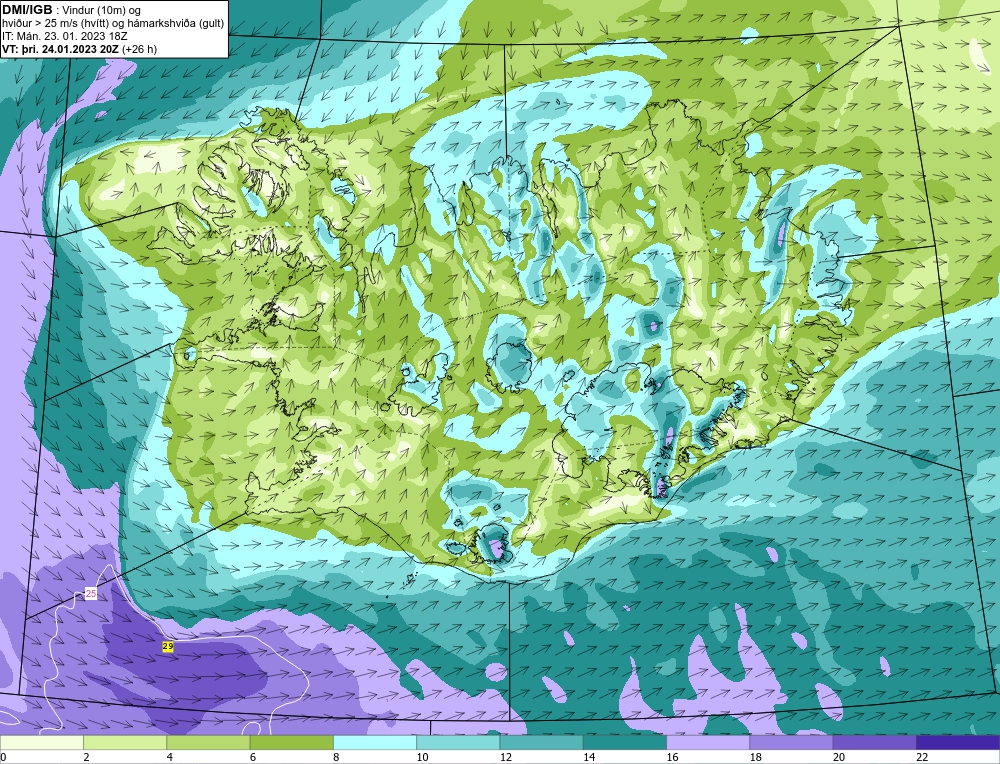Click the yellow max gust label 29

coord(168,646)
